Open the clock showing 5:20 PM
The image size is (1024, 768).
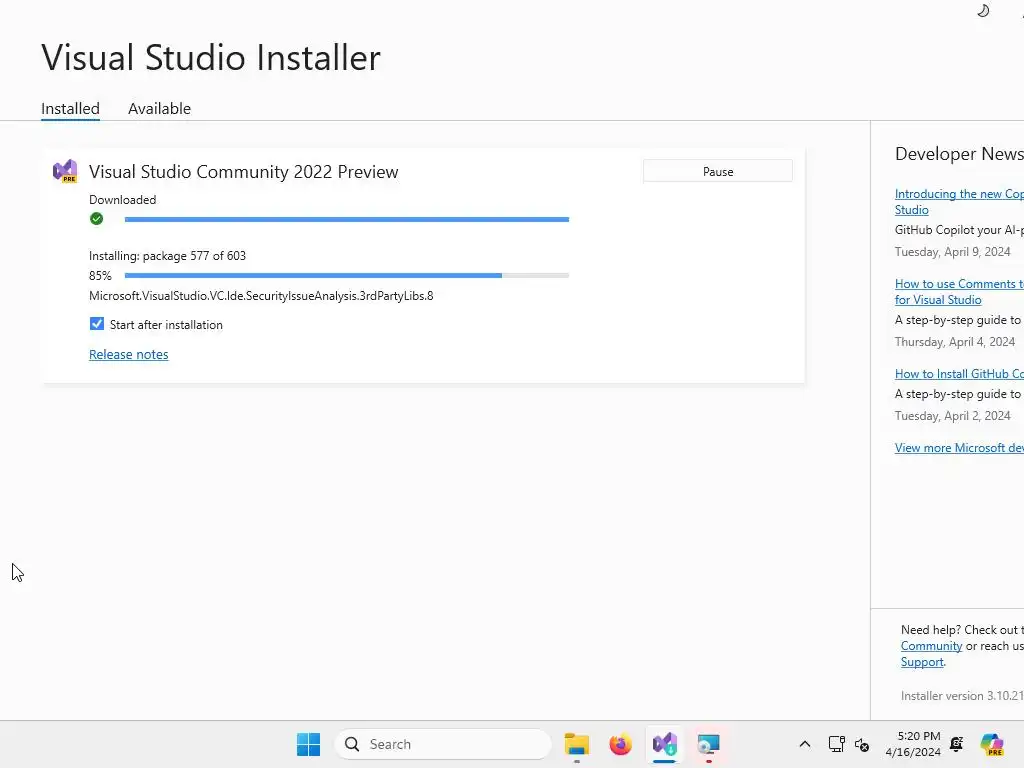(913, 744)
